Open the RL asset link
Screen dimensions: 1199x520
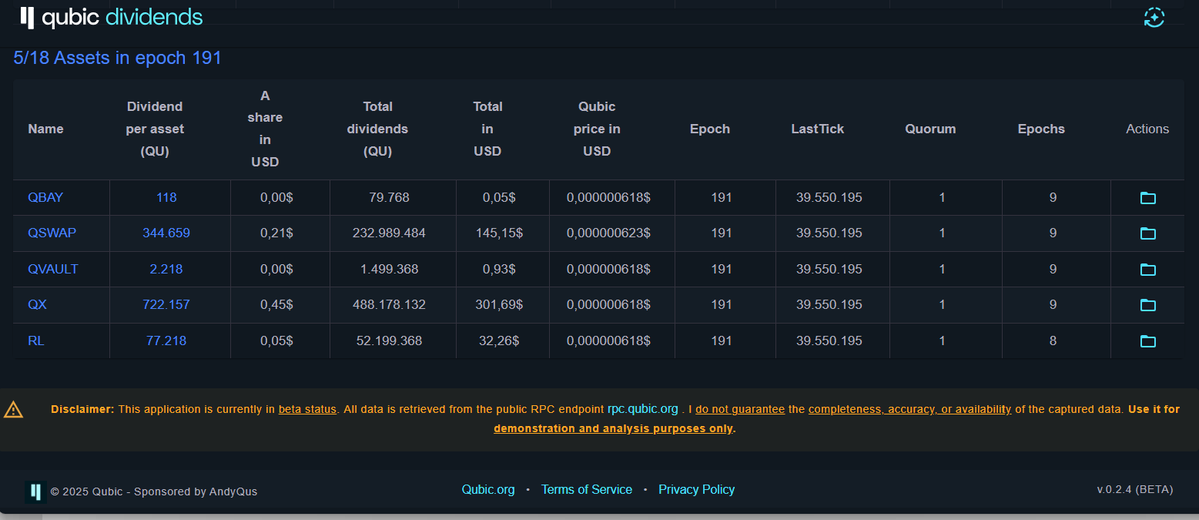pos(35,340)
